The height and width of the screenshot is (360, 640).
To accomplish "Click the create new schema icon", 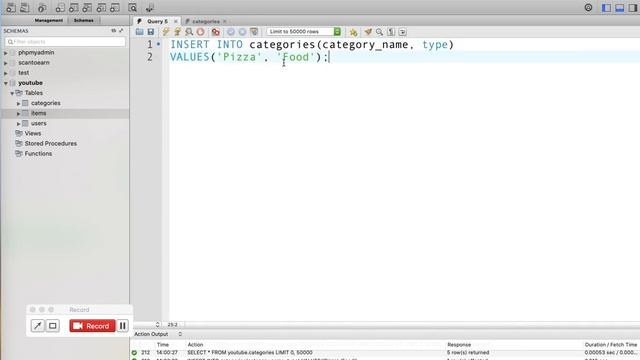I will (60, 7).
